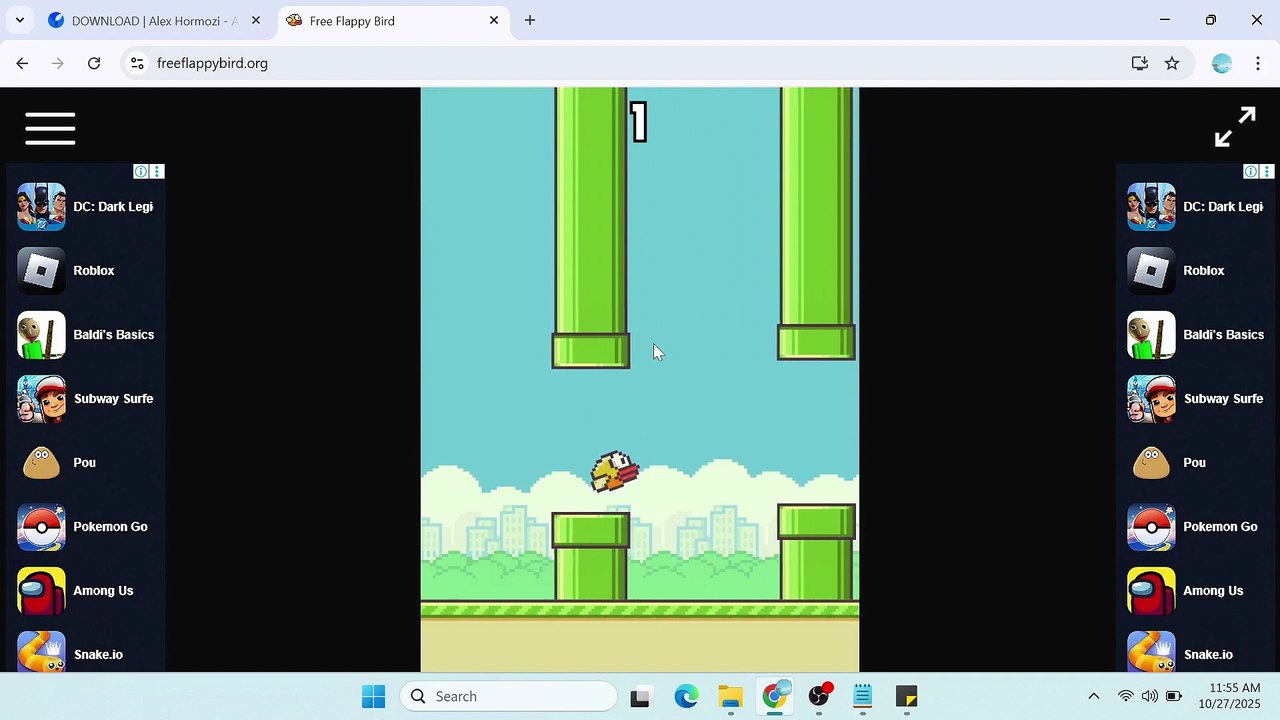Open ad options dots in right sidebar

pyautogui.click(x=1267, y=172)
